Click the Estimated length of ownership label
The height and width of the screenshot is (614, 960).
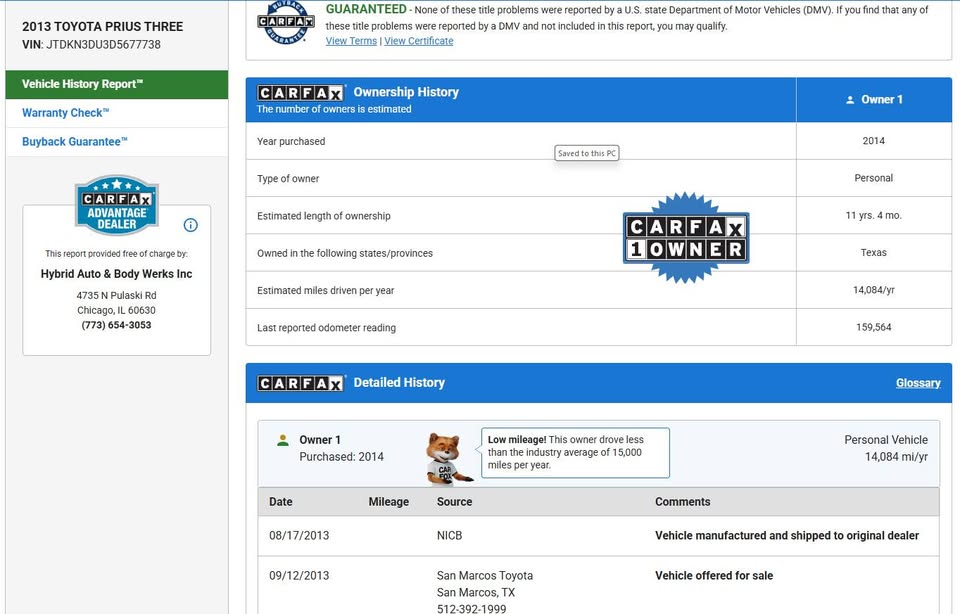(x=324, y=216)
